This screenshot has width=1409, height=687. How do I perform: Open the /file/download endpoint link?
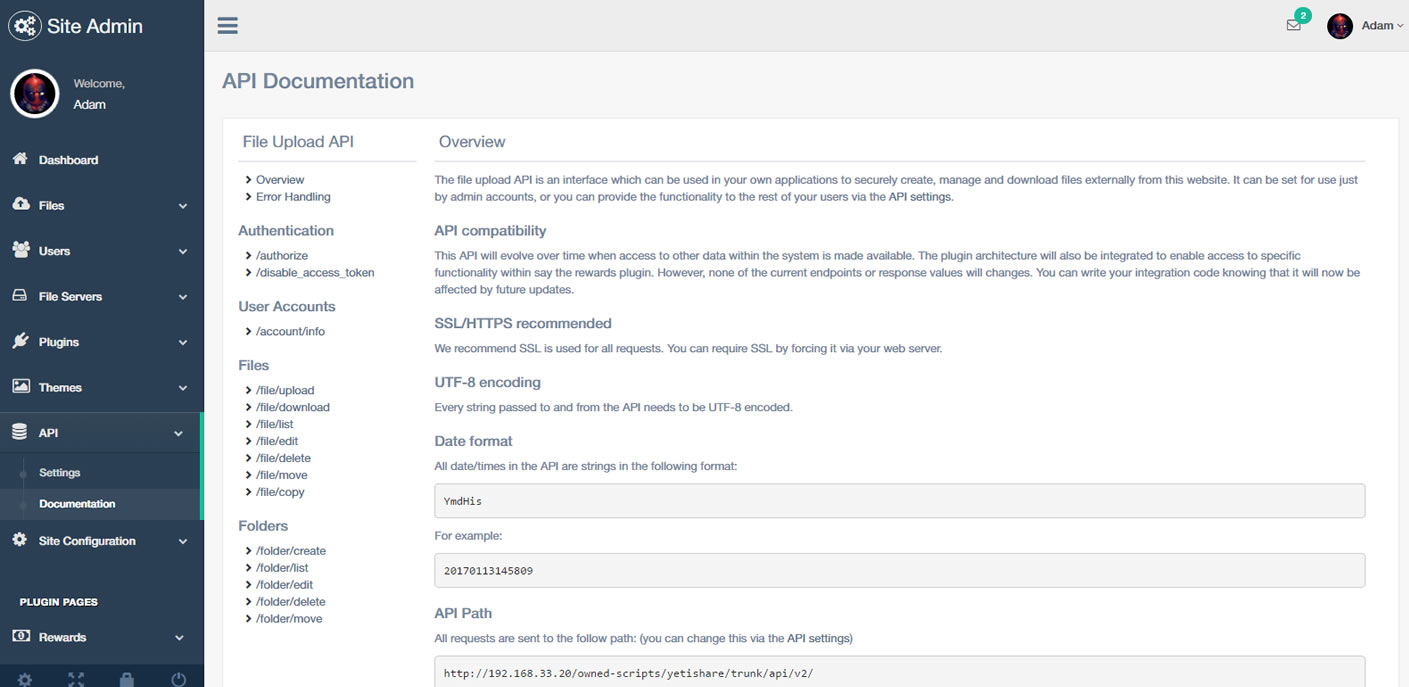292,407
